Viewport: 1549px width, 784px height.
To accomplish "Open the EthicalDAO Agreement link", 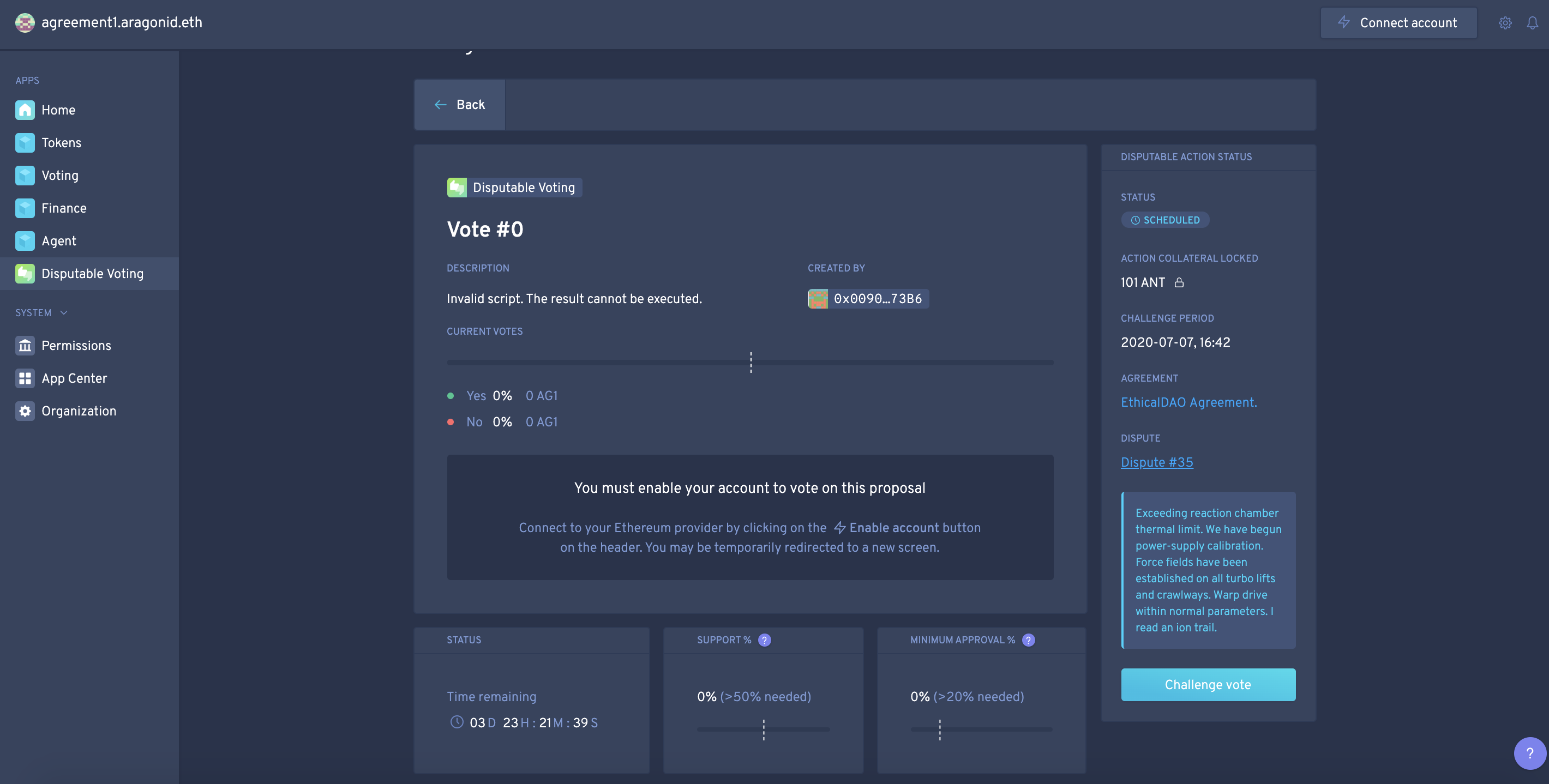I will [1188, 402].
